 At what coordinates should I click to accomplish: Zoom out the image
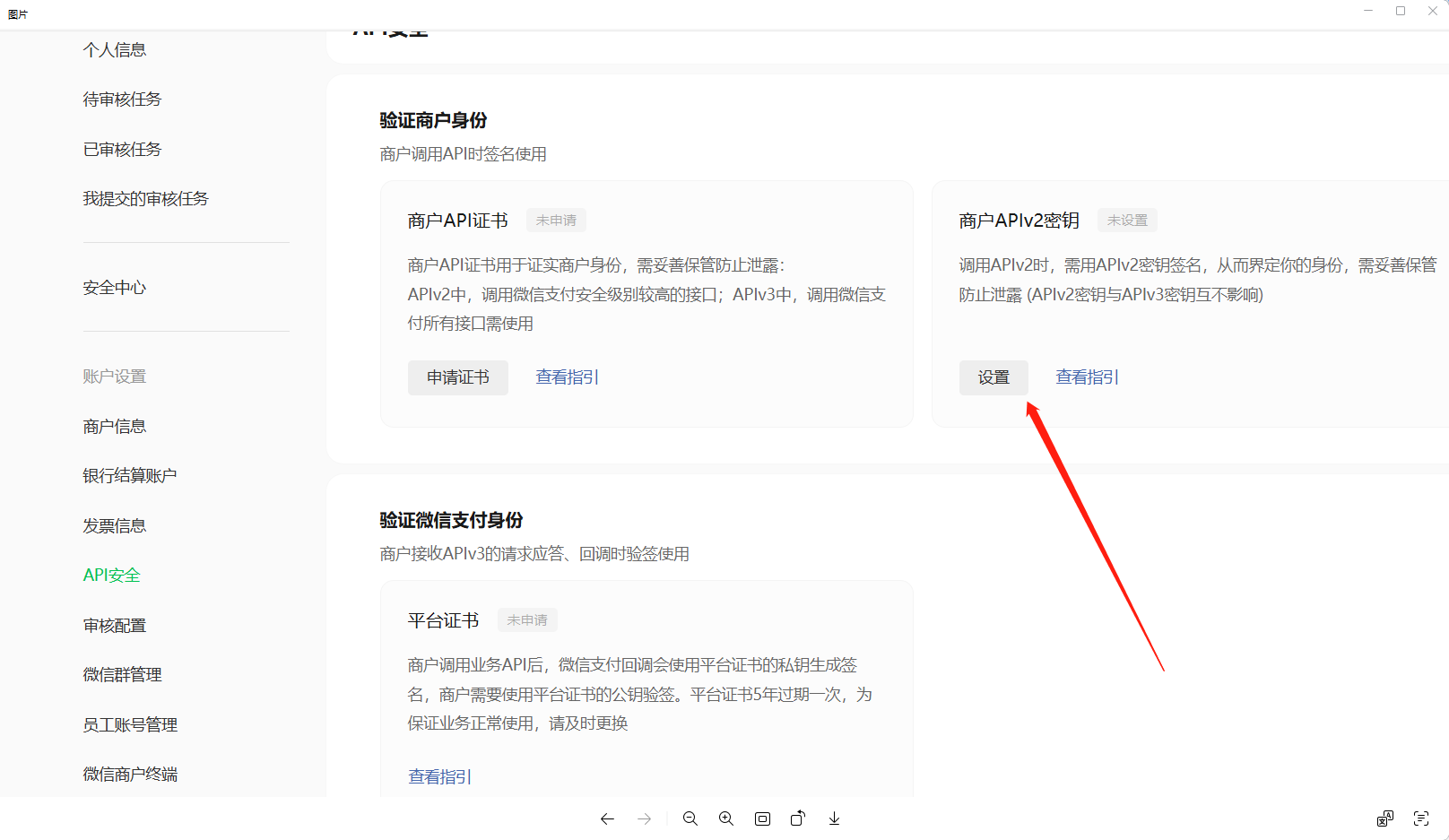690,818
